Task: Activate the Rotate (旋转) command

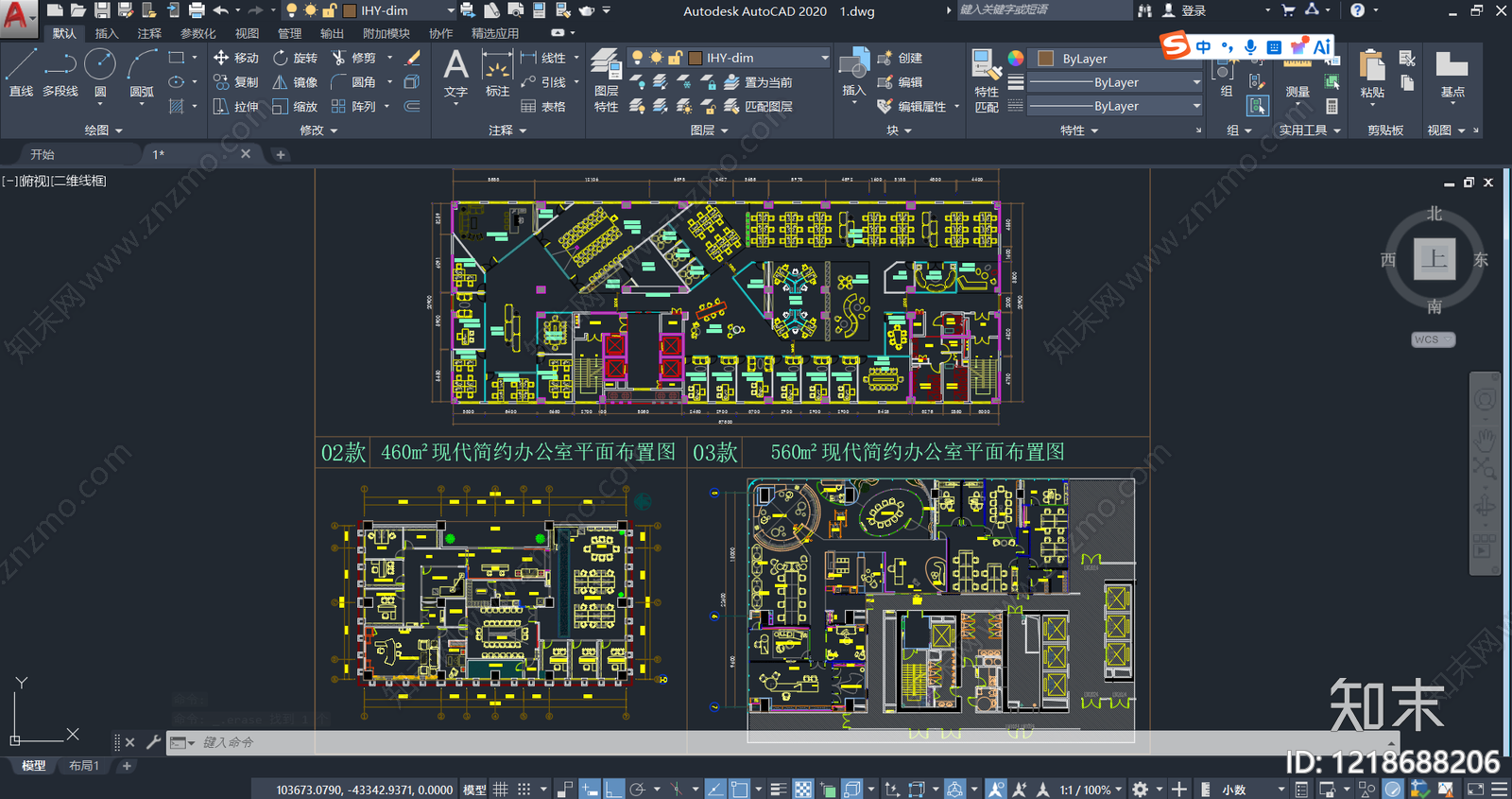Action: tap(295, 58)
